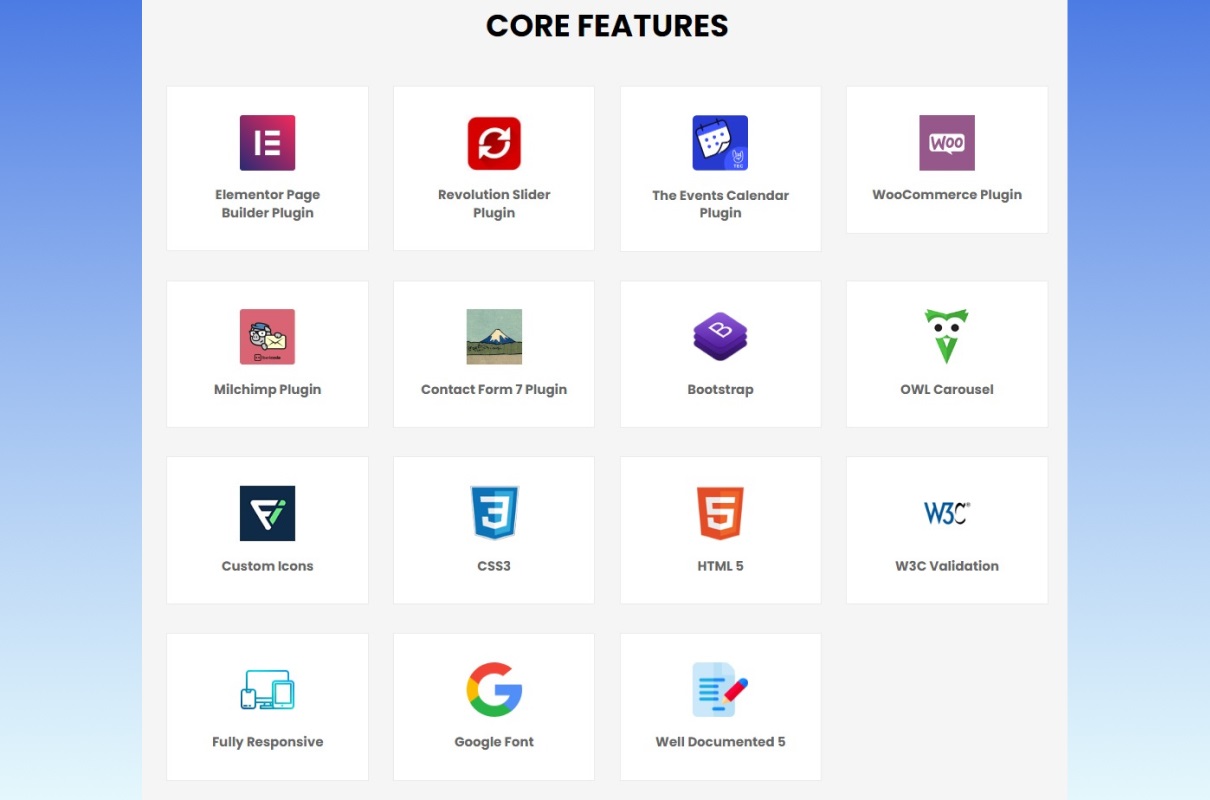Click the Google G logo icon
Image resolution: width=1210 pixels, height=800 pixels.
pyautogui.click(x=494, y=690)
